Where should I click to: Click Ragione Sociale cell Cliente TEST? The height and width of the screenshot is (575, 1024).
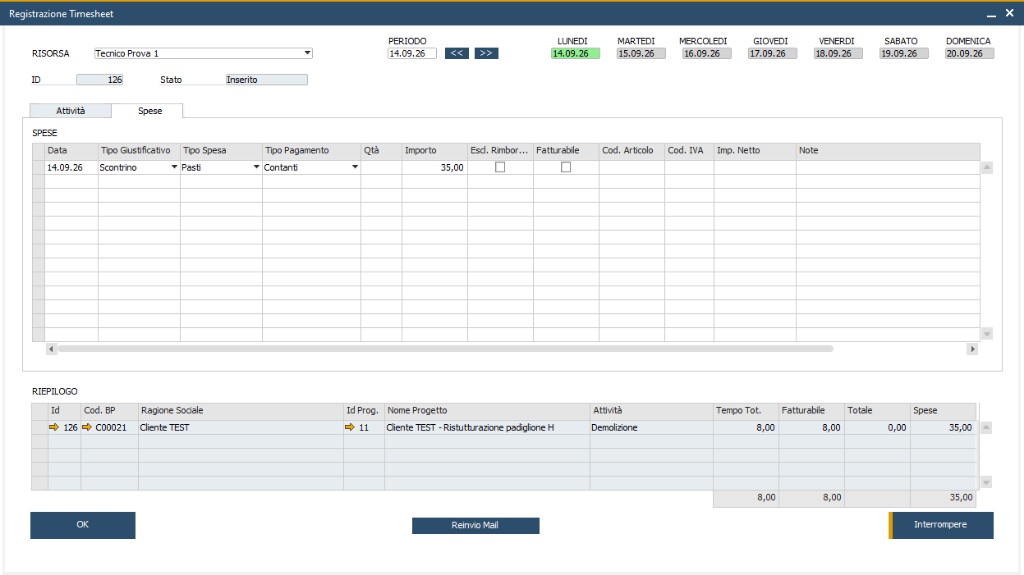(240, 427)
